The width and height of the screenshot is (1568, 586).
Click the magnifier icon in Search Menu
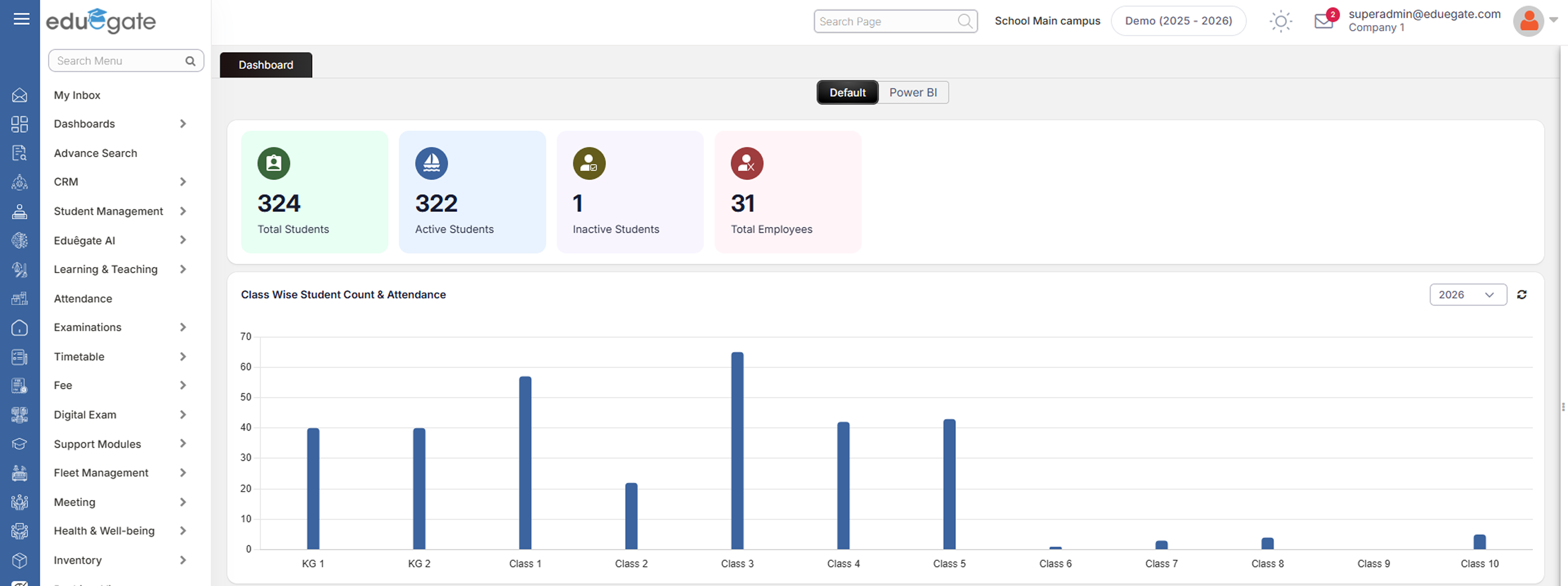(191, 61)
